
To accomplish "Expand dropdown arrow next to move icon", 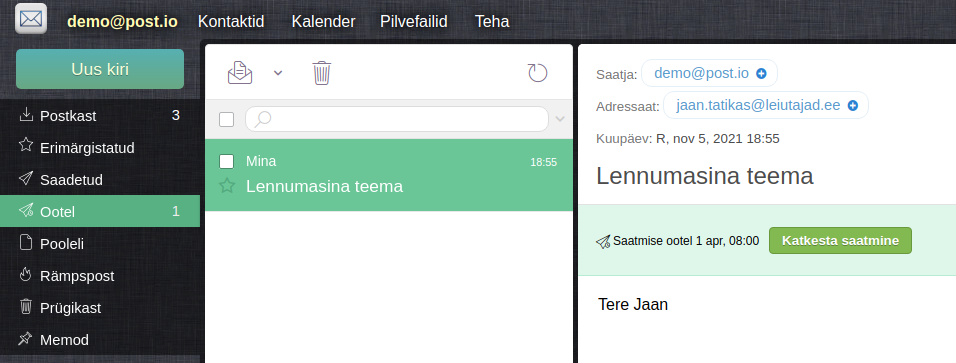I will (x=278, y=73).
